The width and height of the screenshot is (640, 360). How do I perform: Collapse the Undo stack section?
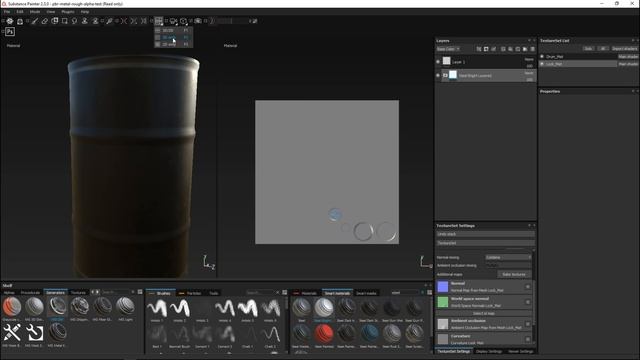point(485,234)
